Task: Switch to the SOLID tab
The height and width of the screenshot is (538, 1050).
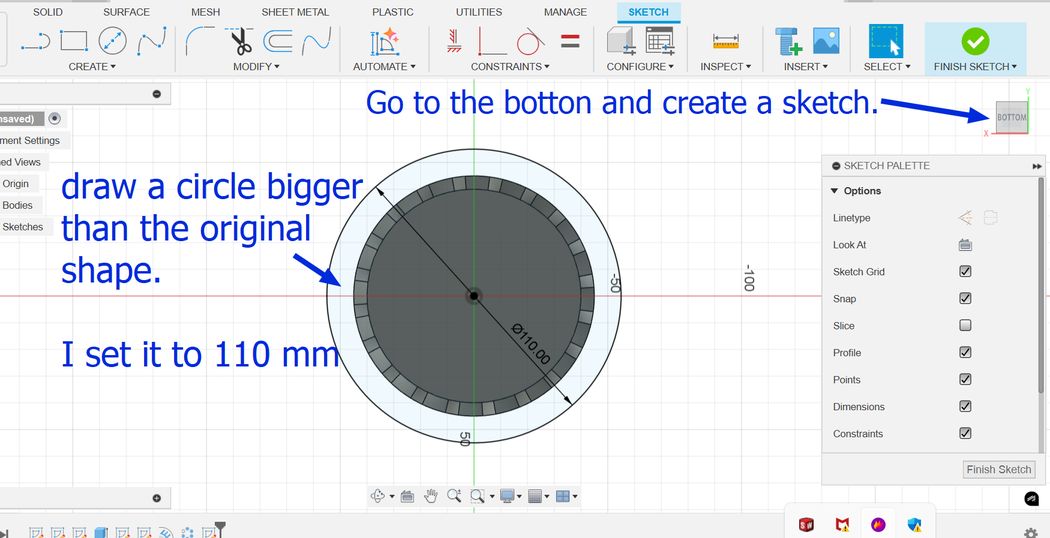Action: tap(48, 12)
